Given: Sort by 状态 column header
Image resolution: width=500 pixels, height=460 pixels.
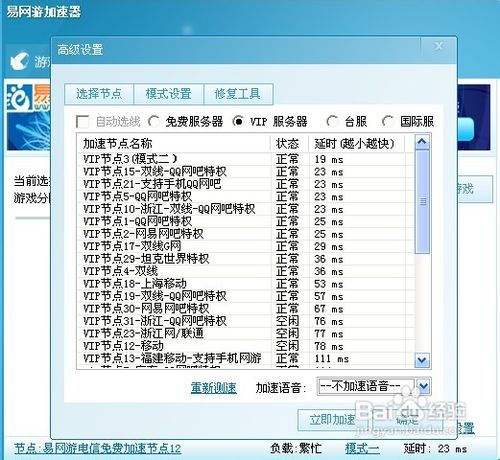Looking at the screenshot, I should pyautogui.click(x=289, y=144).
